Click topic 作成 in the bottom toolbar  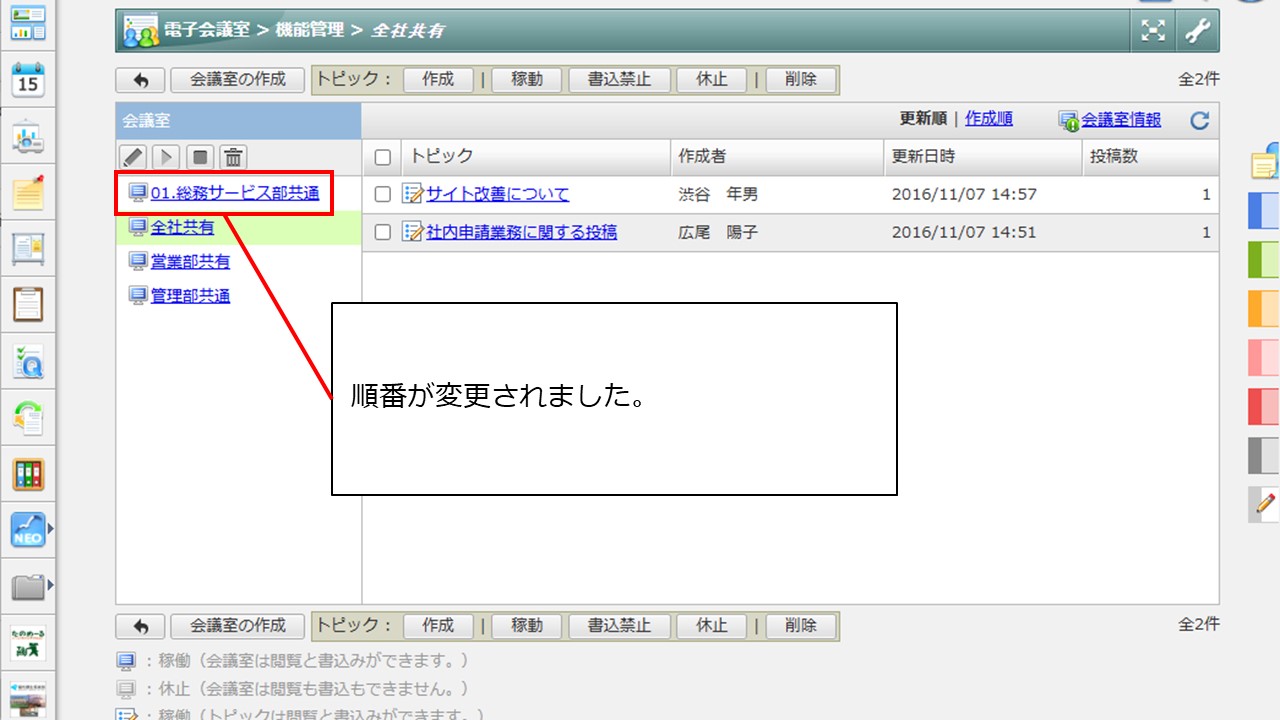(438, 626)
